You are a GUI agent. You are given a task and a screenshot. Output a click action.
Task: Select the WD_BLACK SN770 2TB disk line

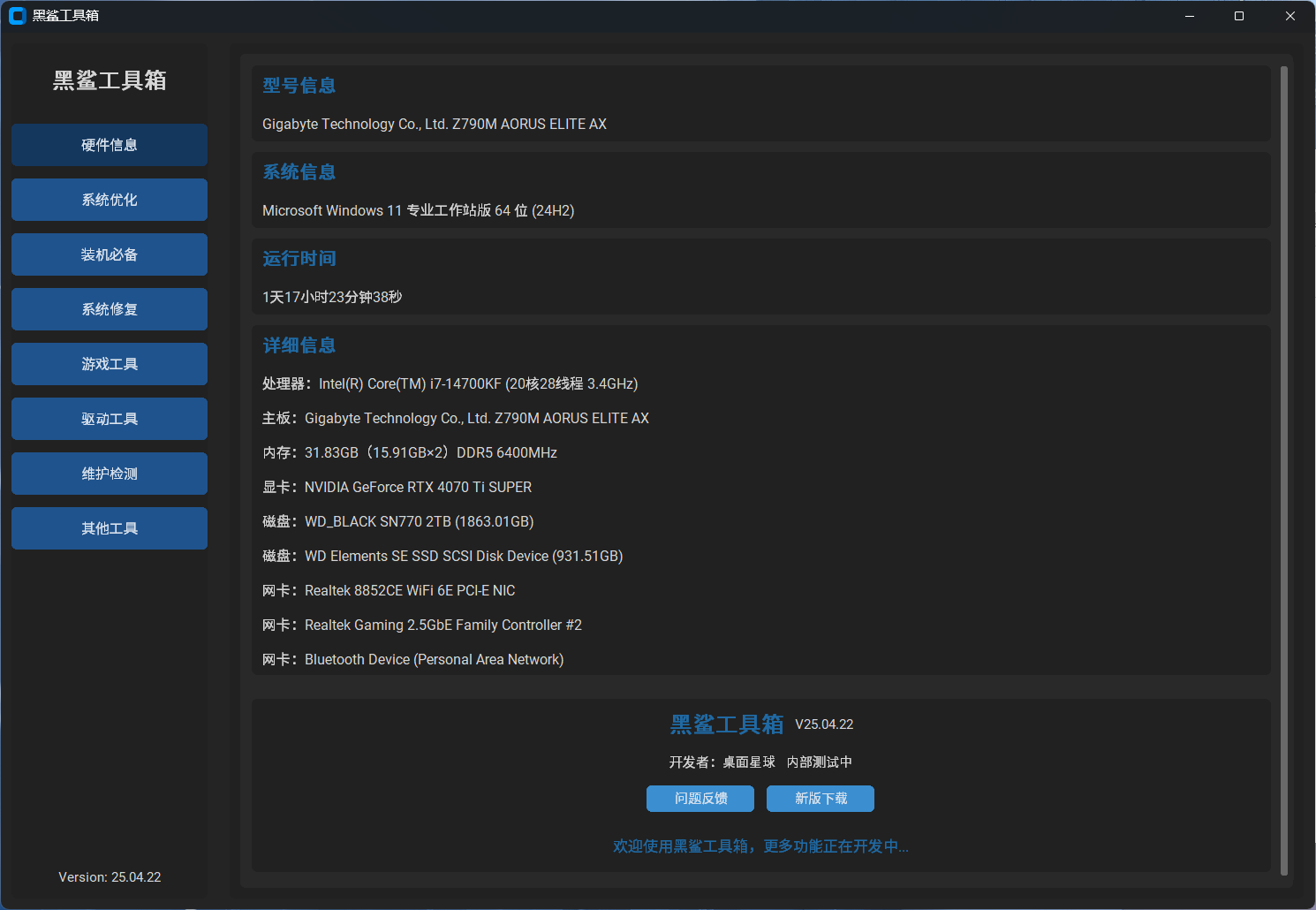(398, 521)
